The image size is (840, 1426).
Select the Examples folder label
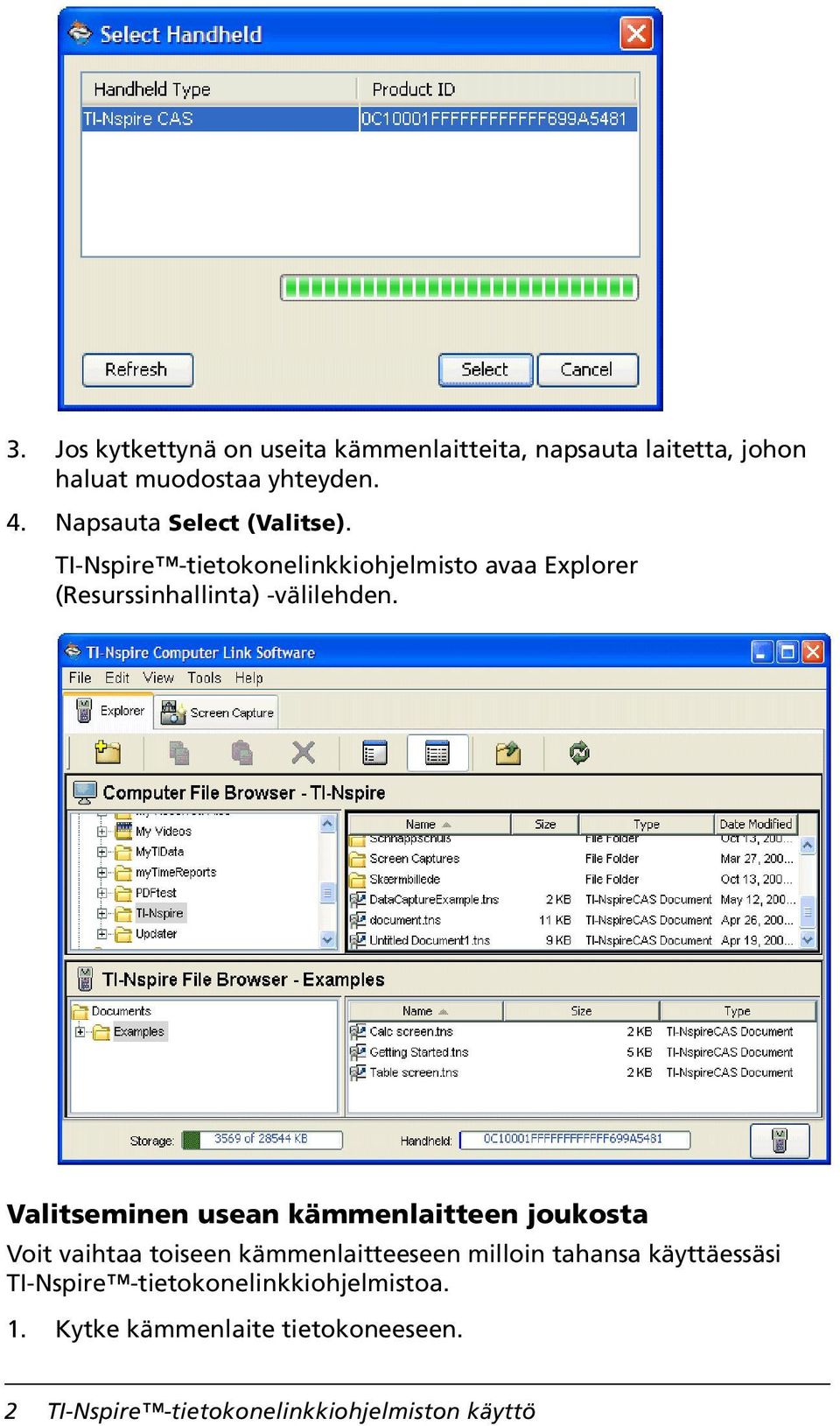[139, 1032]
